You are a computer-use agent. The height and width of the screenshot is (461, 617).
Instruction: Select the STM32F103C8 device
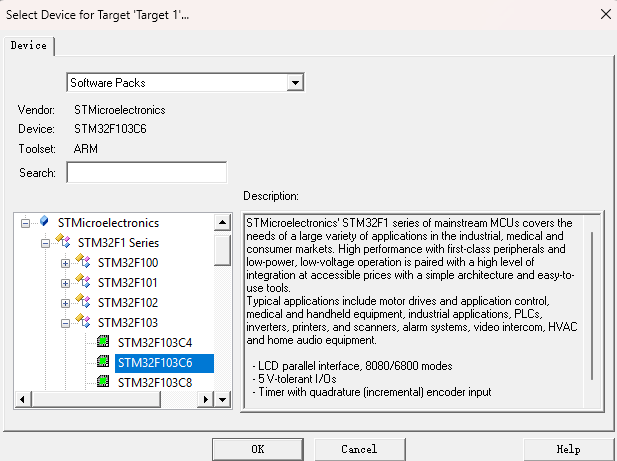point(155,383)
